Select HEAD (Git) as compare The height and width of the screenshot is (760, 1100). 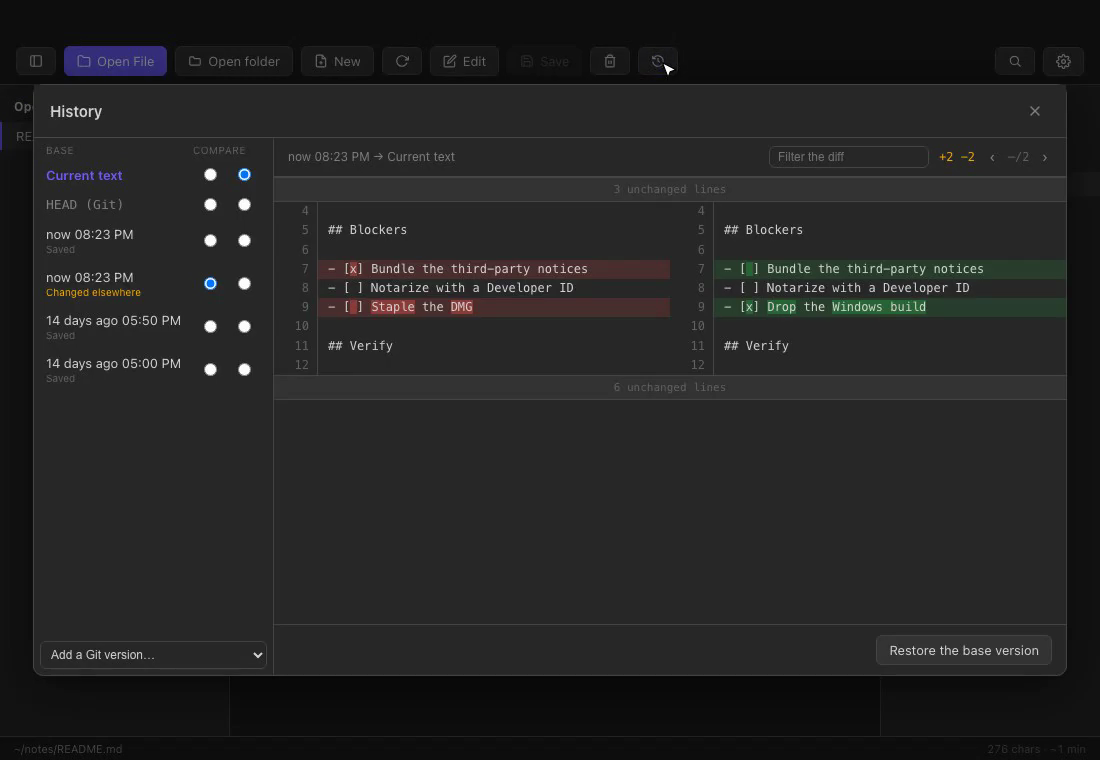pyautogui.click(x=244, y=204)
